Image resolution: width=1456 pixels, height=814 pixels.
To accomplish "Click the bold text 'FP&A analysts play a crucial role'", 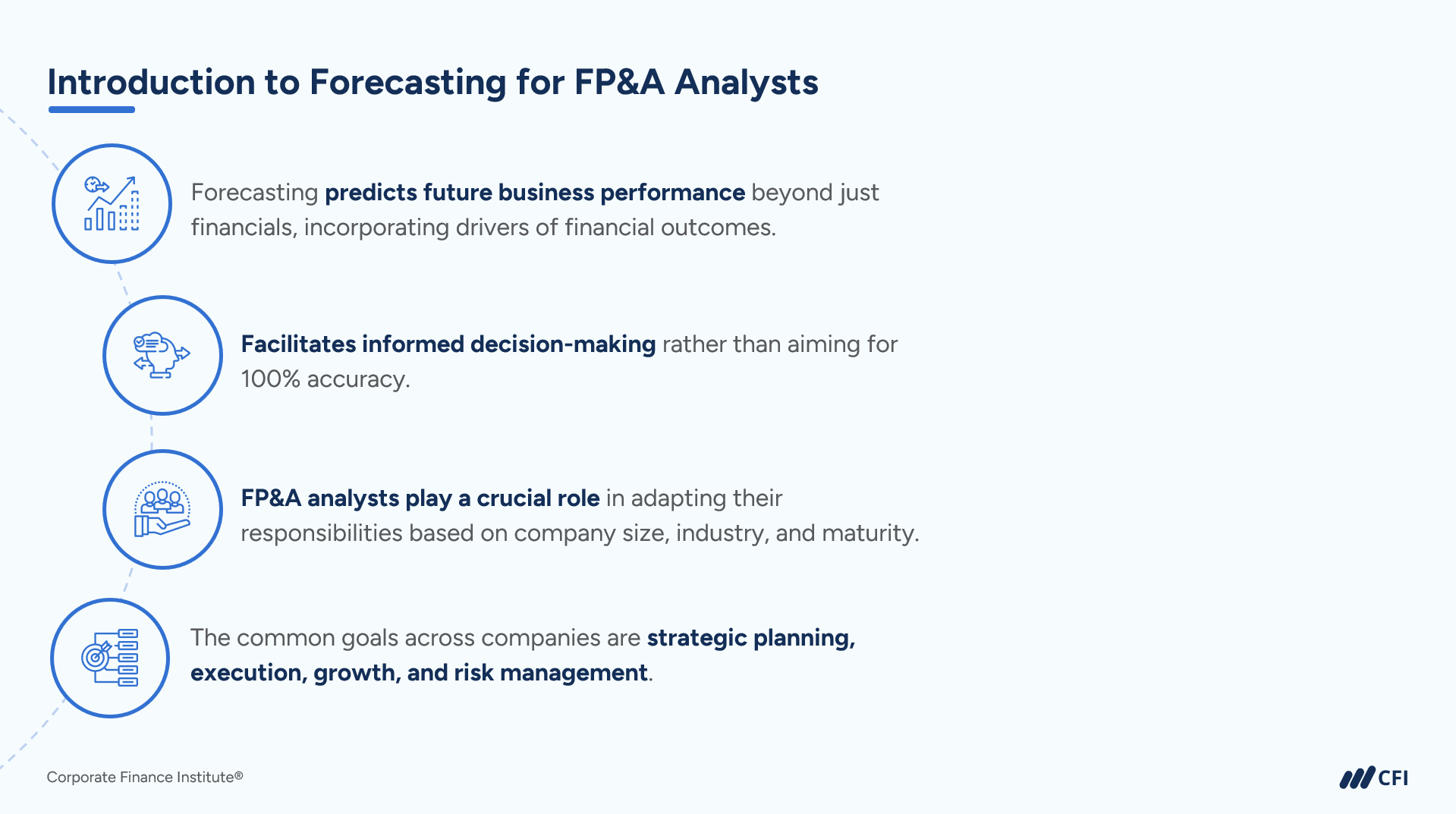I will [x=420, y=498].
